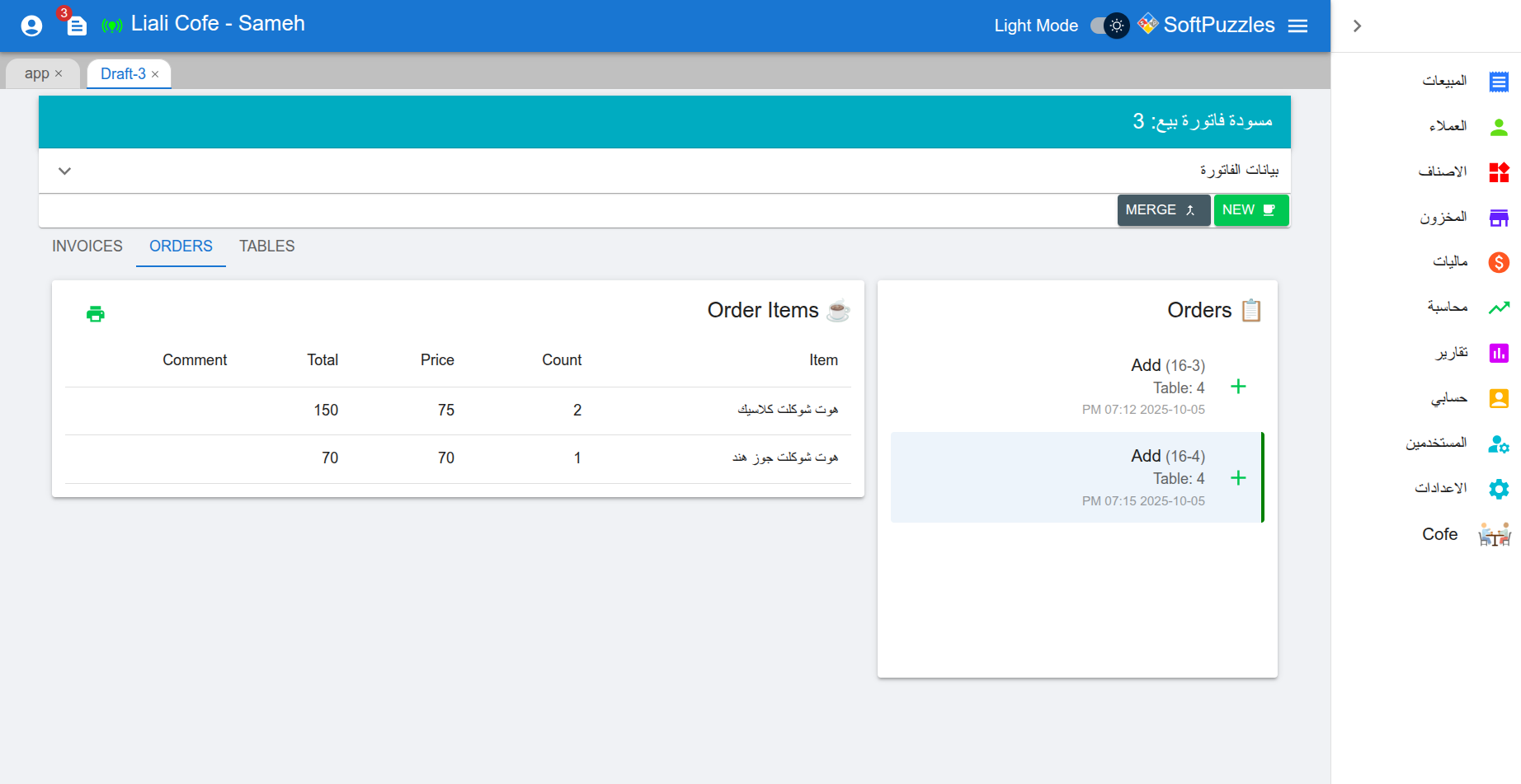This screenshot has height=784, width=1521.
Task: Switch to the INVOICES tab
Action: point(87,246)
